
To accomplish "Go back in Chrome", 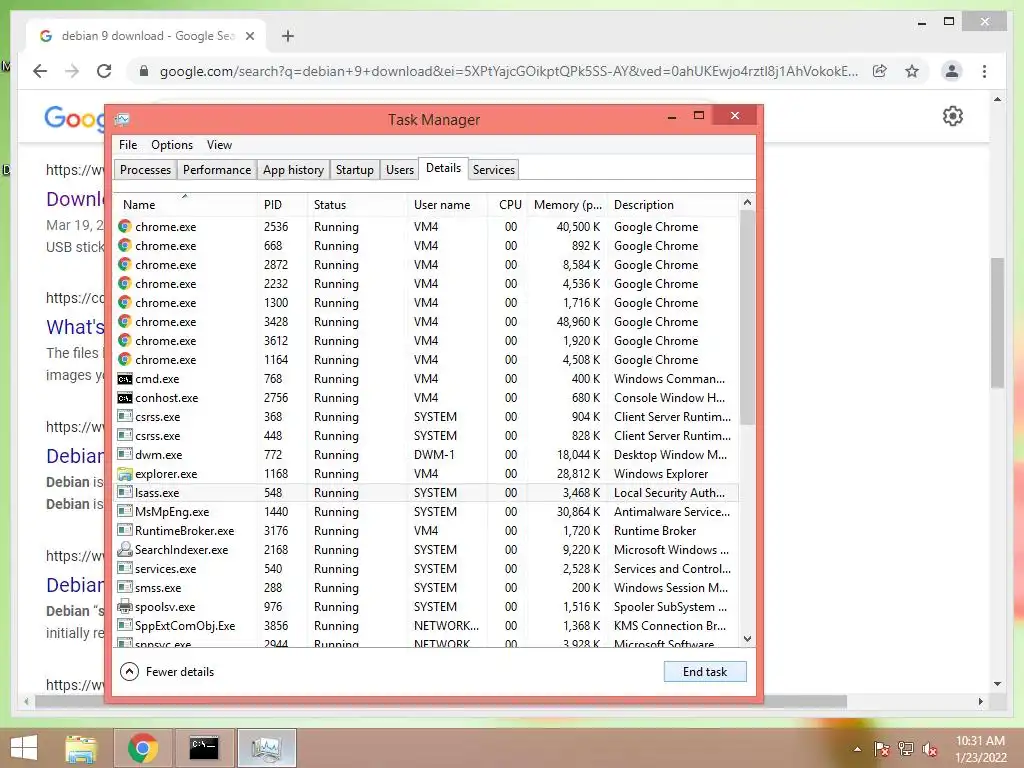I will coord(40,71).
